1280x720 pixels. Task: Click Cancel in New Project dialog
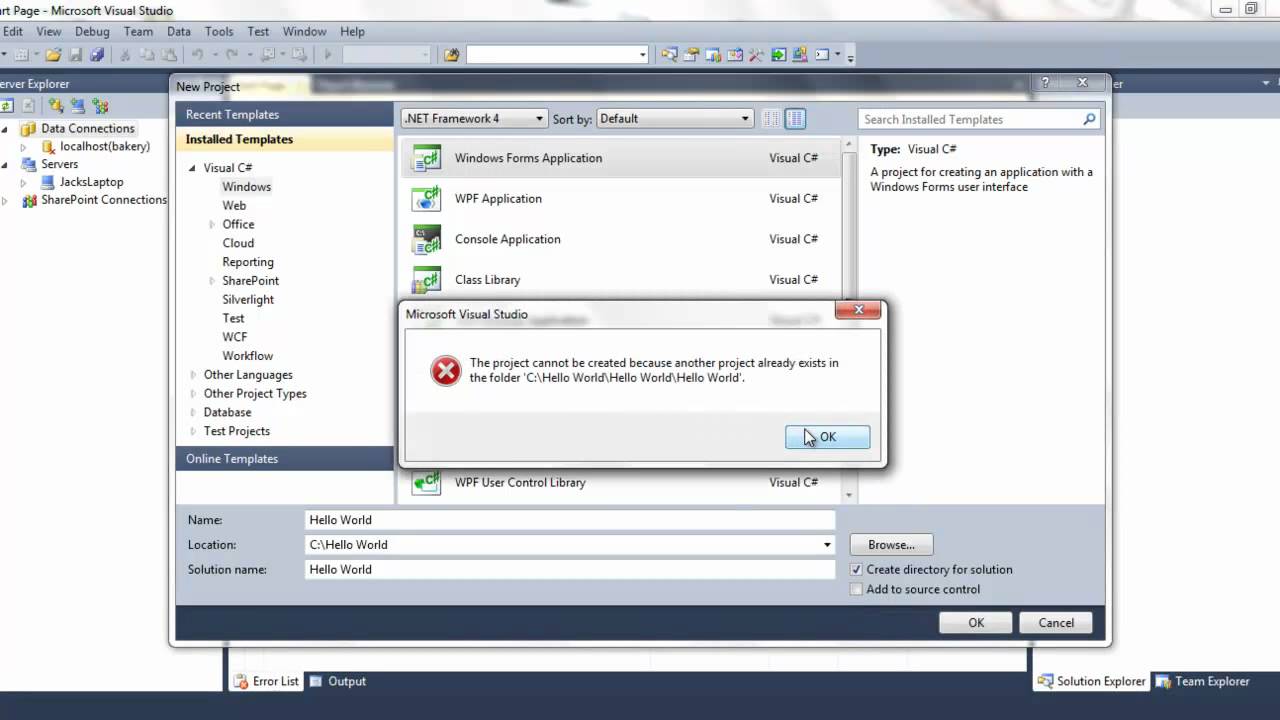1056,622
